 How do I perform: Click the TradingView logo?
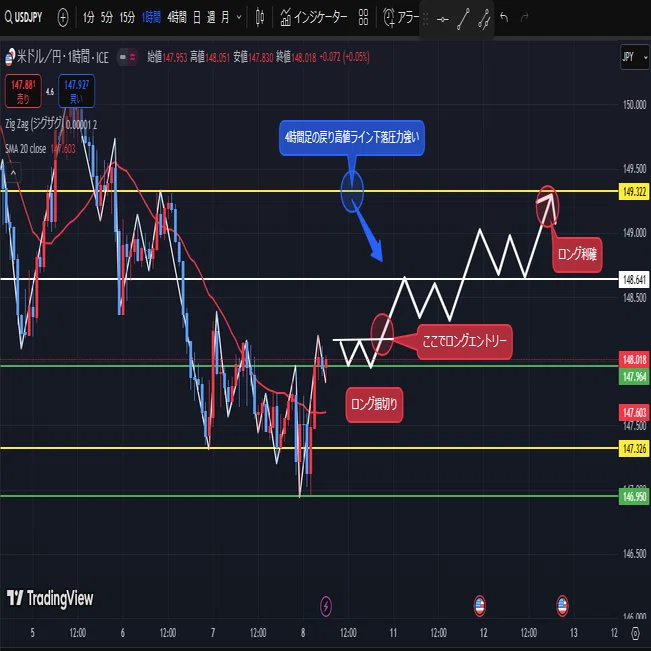point(50,598)
